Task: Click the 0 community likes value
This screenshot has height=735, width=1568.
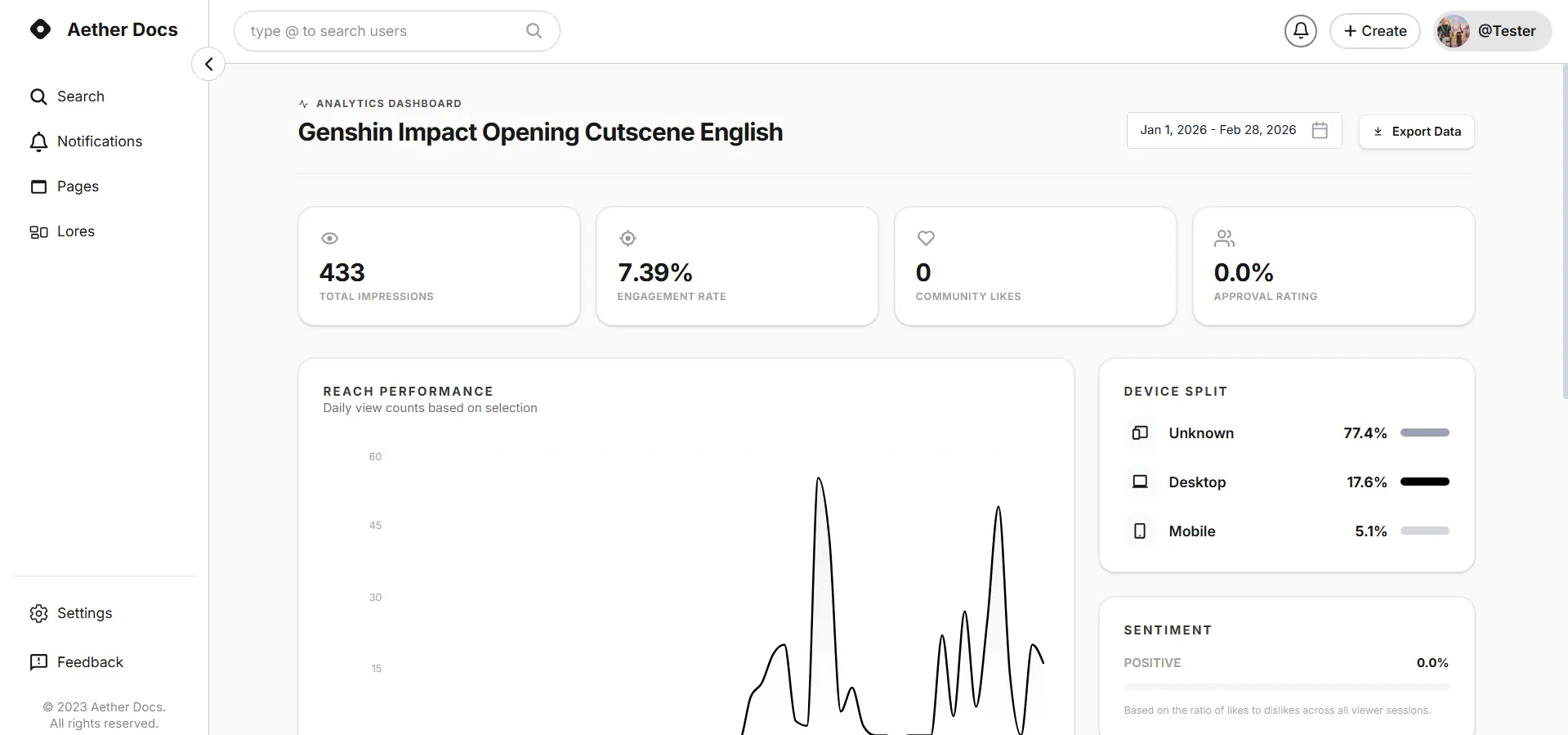Action: click(923, 272)
